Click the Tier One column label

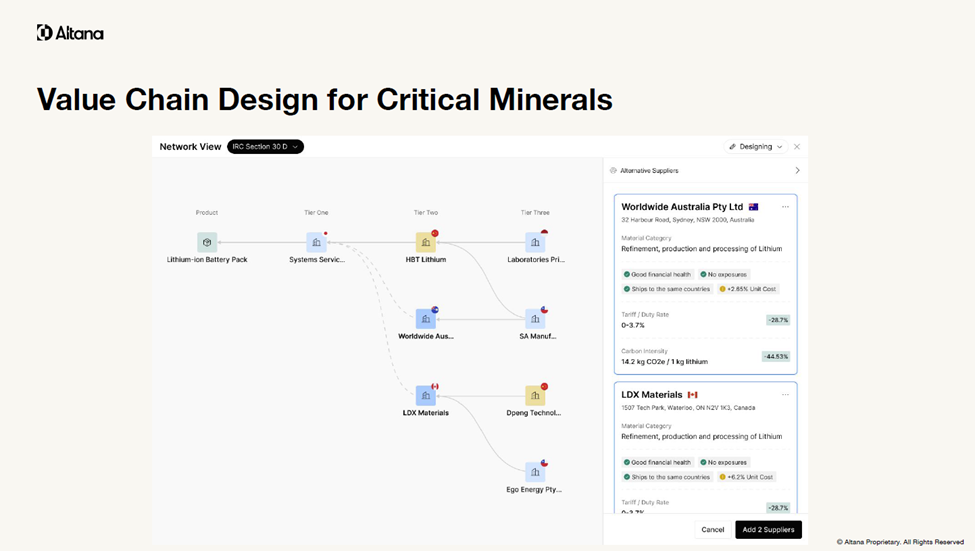(x=316, y=213)
